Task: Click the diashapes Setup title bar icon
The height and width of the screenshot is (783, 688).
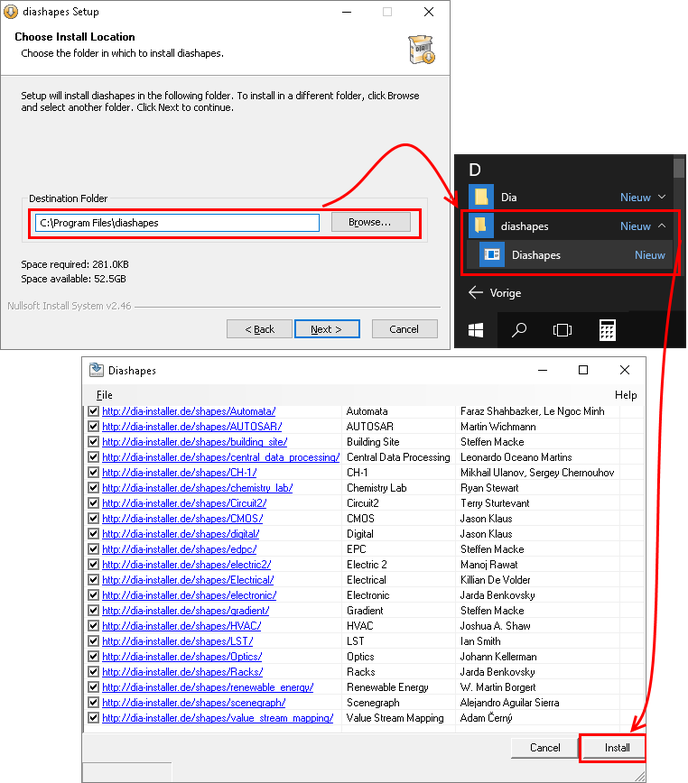Action: point(10,11)
